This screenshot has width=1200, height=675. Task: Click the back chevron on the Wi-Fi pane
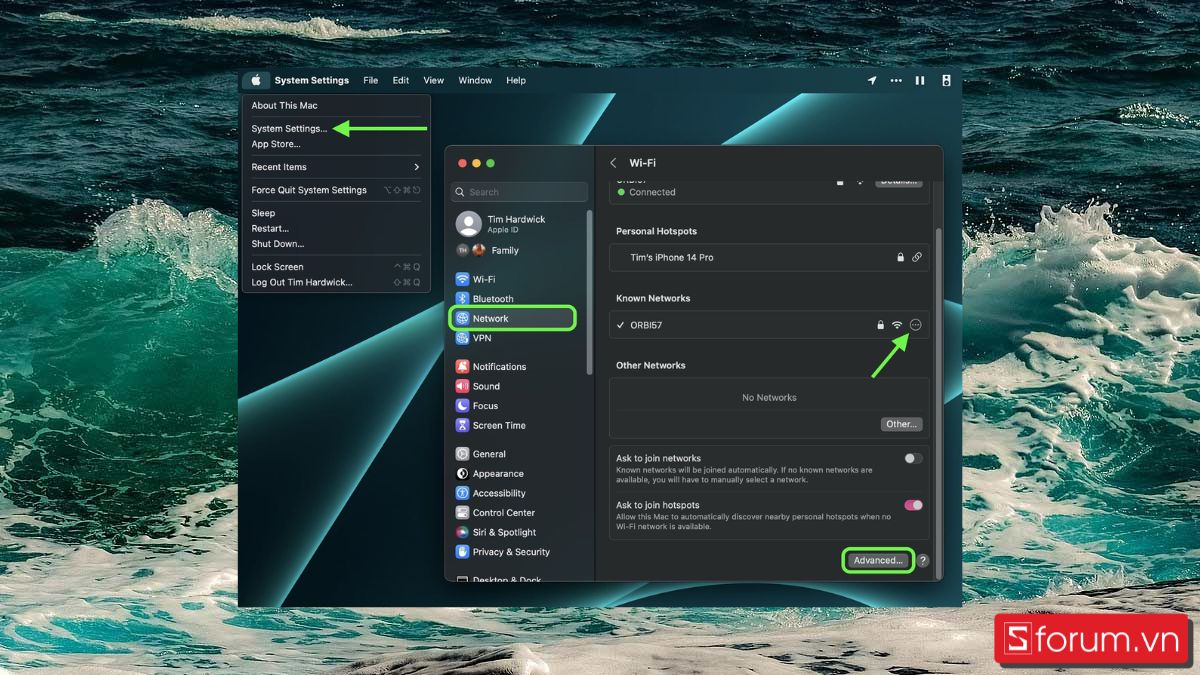point(612,162)
